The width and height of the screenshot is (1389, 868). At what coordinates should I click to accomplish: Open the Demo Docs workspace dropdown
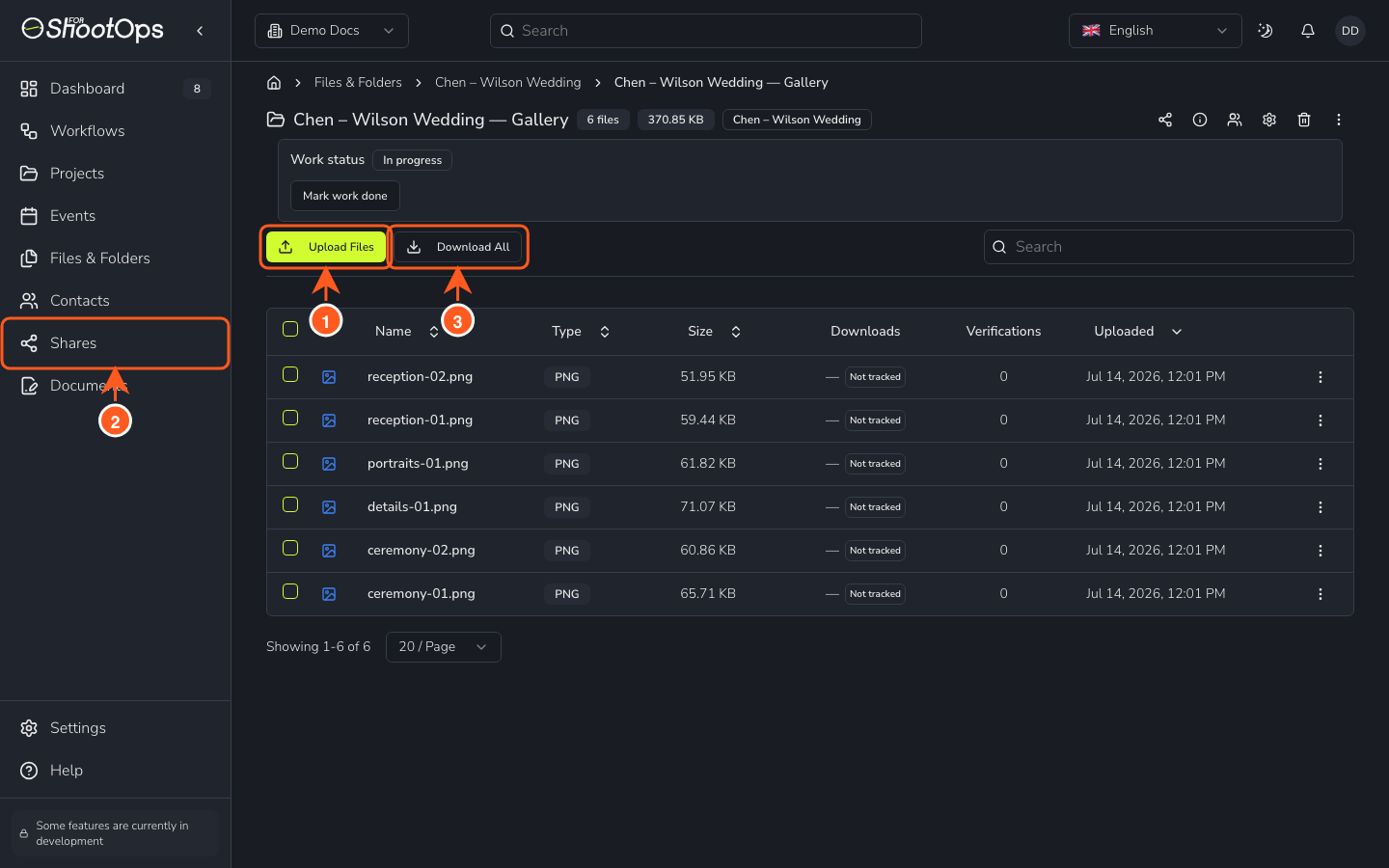coord(332,31)
